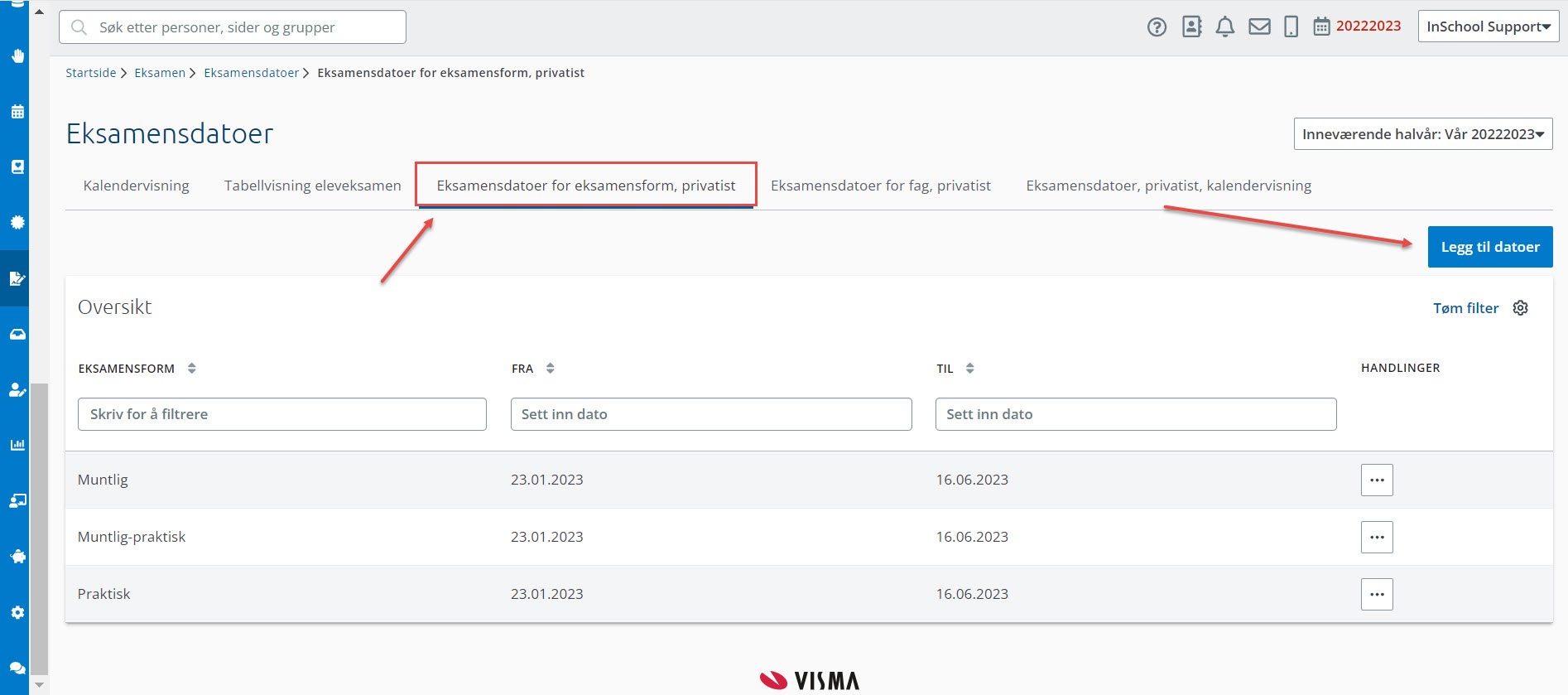The image size is (1568, 695).
Task: Open the bar chart icon in sidebar
Action: 17,445
